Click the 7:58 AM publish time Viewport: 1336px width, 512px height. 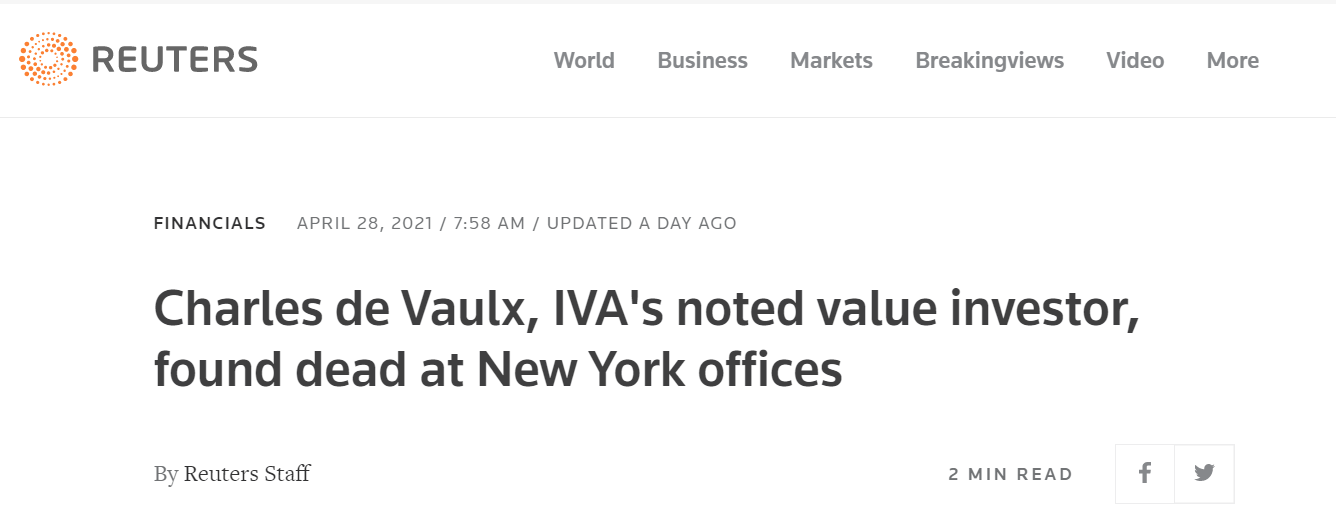pyautogui.click(x=489, y=223)
